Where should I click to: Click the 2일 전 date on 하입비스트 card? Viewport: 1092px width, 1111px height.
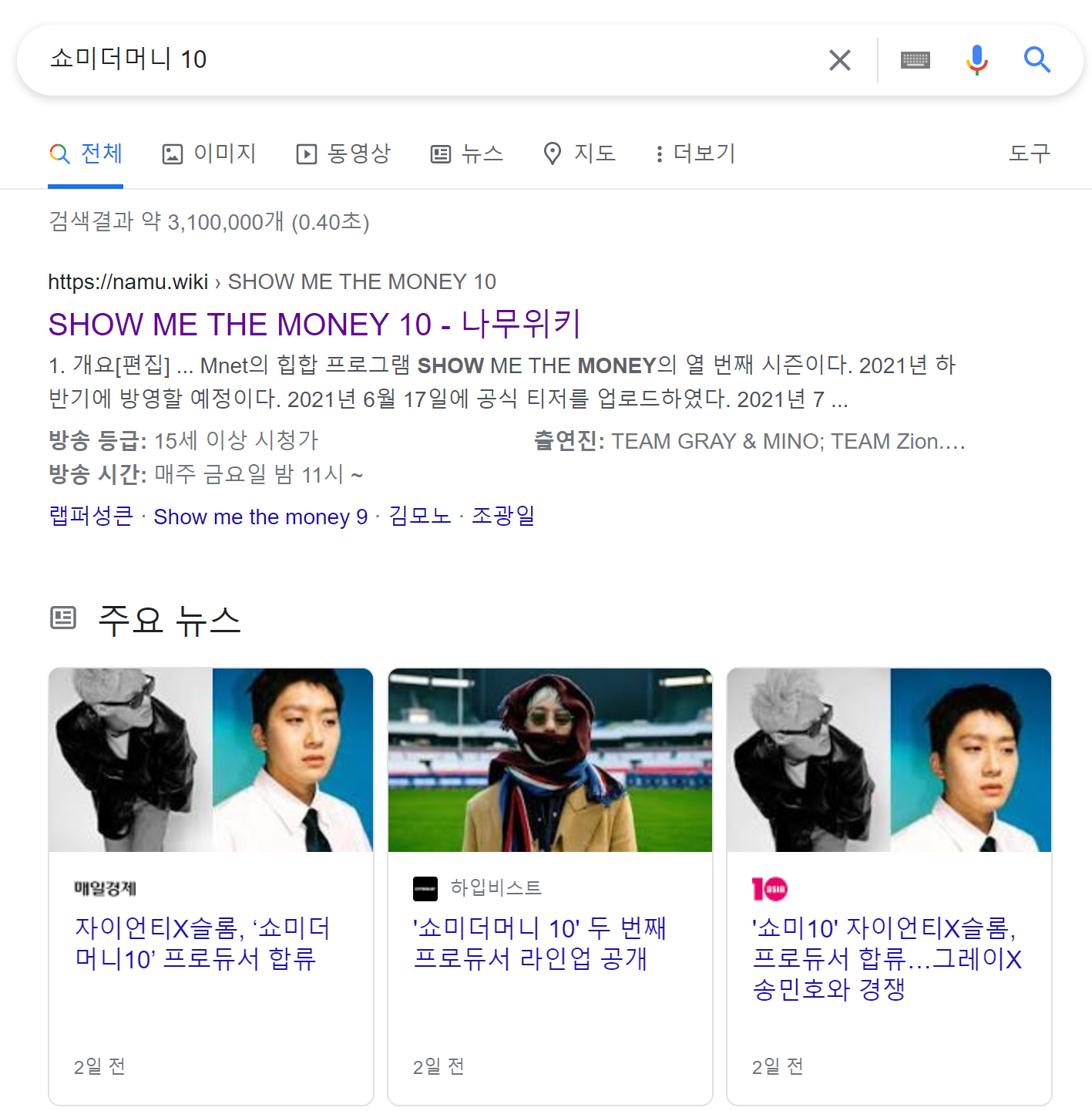pos(438,1066)
